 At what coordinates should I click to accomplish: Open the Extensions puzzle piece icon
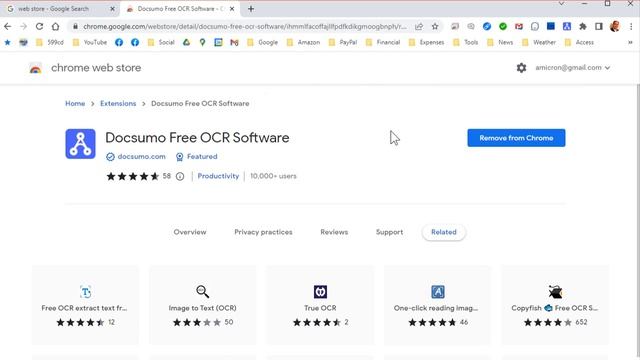click(583, 27)
